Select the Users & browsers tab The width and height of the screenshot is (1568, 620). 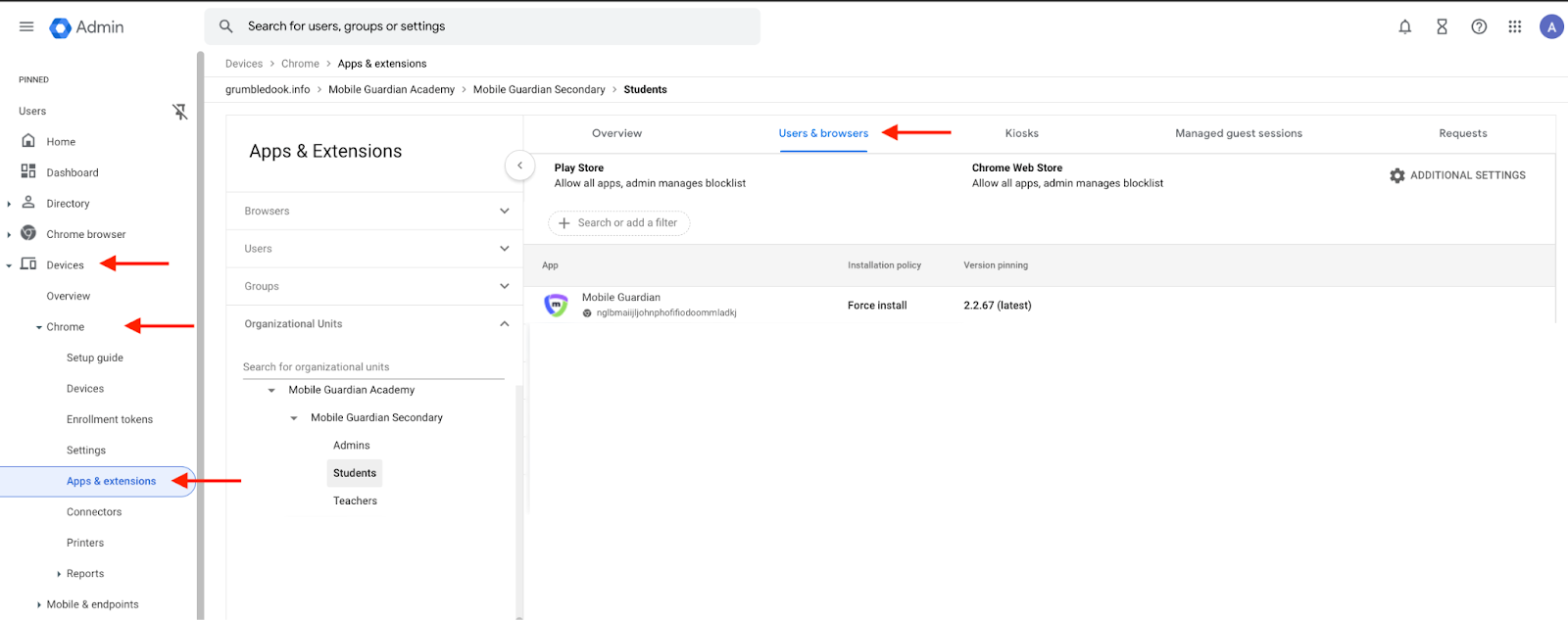point(823,133)
